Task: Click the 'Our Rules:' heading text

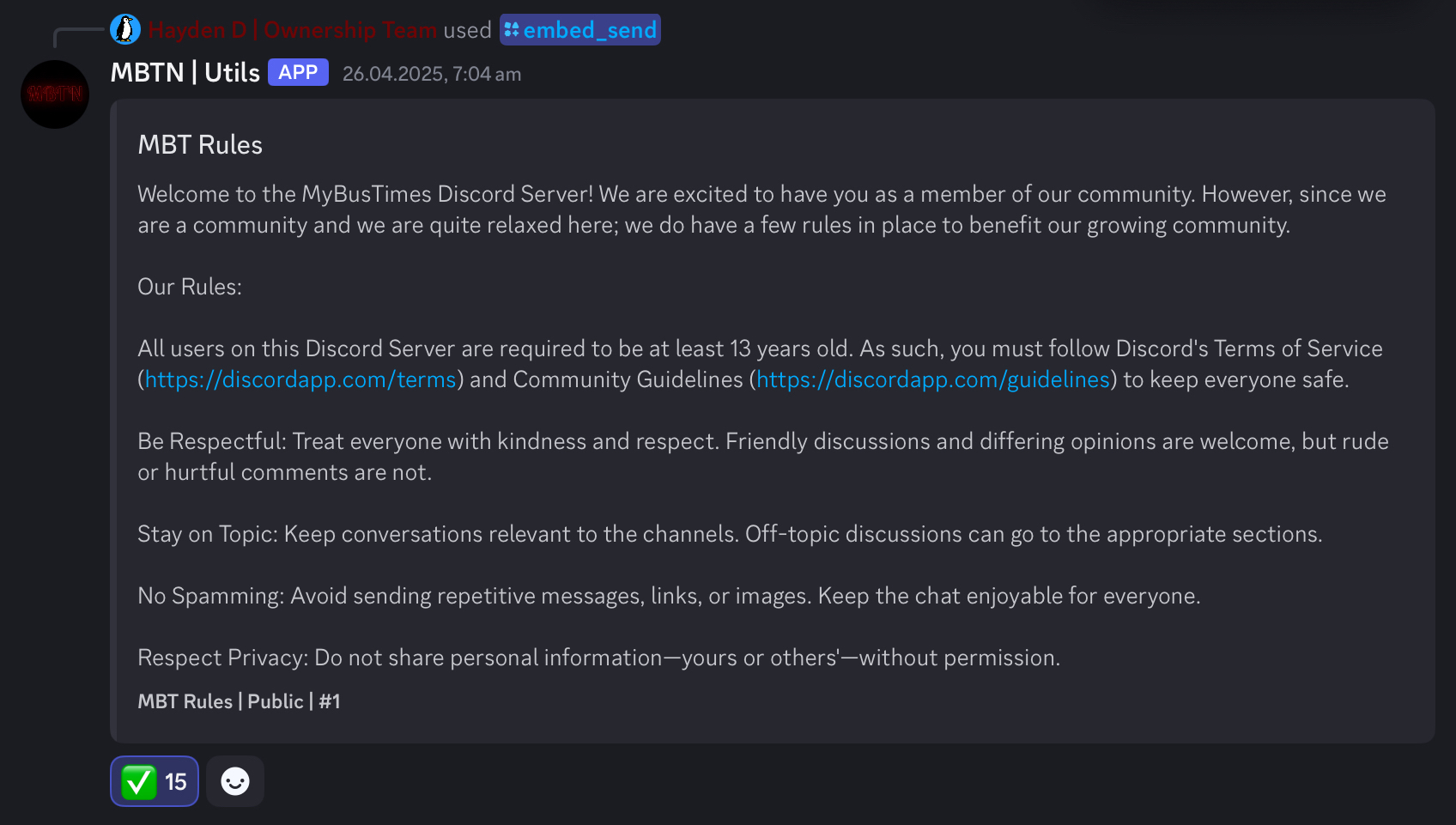Action: point(190,287)
